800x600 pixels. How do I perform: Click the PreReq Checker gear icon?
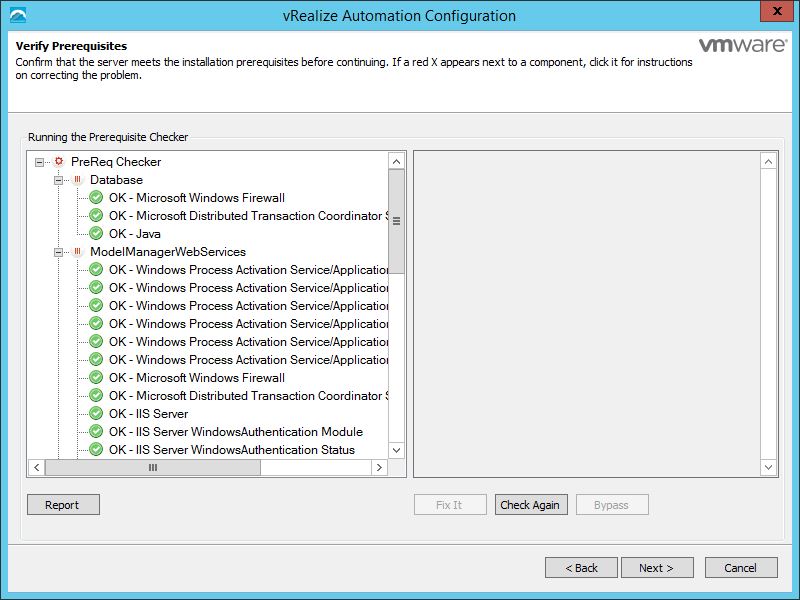[x=59, y=162]
